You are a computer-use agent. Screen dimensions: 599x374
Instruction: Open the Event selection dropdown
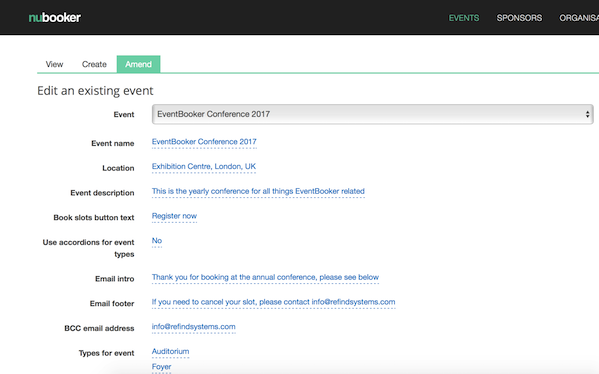click(x=372, y=114)
